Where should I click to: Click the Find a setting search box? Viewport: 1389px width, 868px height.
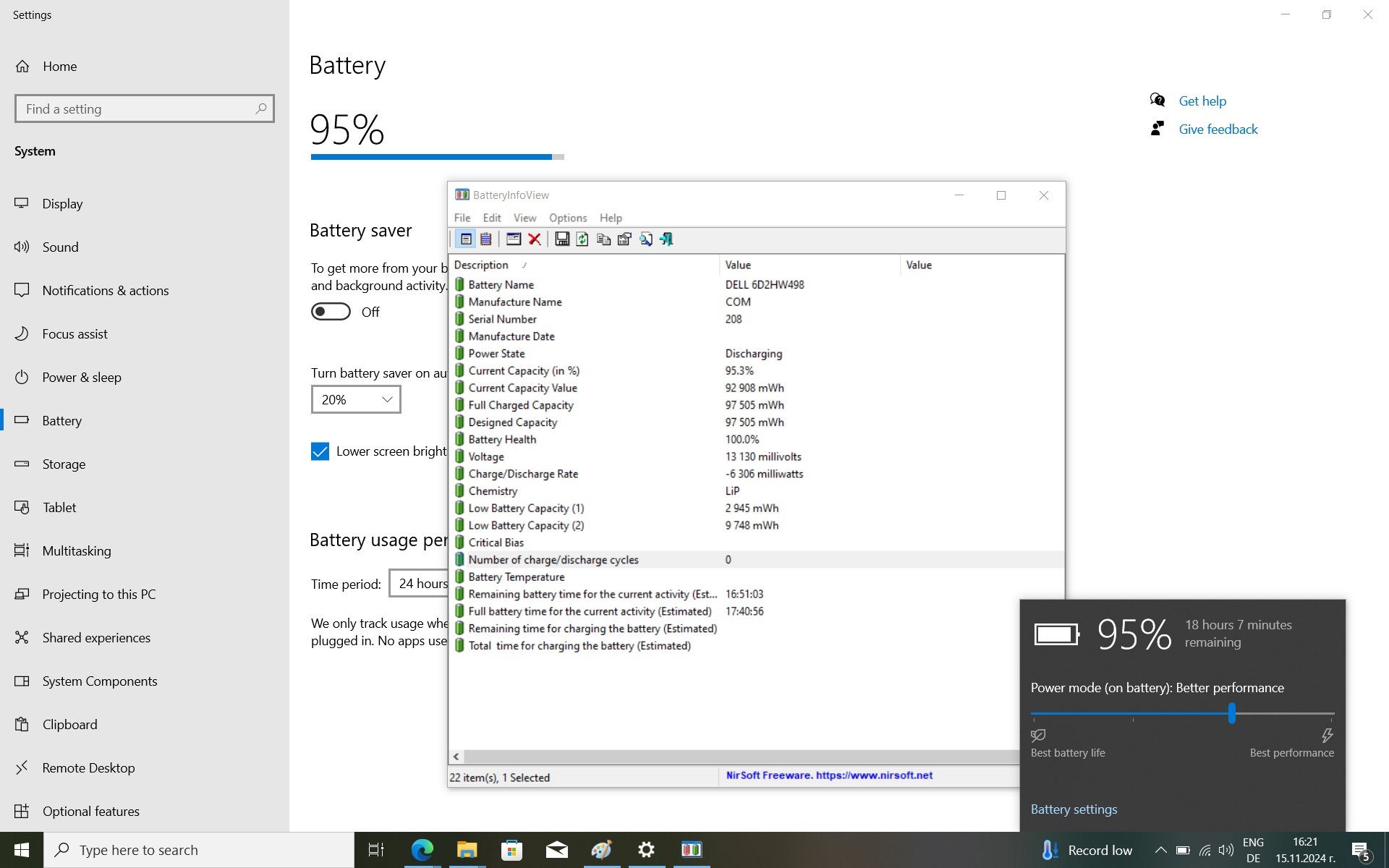[x=145, y=109]
